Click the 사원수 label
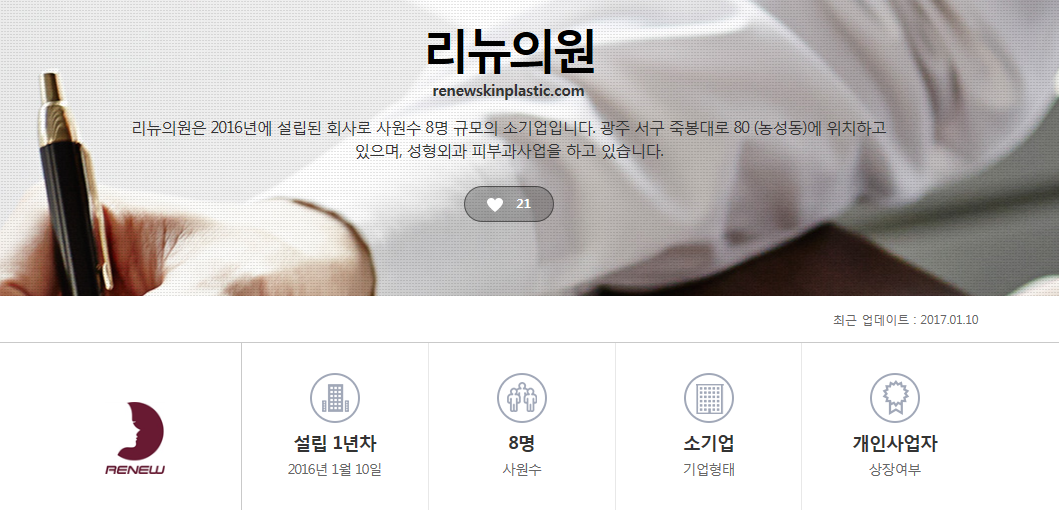The image size is (1059, 510). [x=522, y=469]
